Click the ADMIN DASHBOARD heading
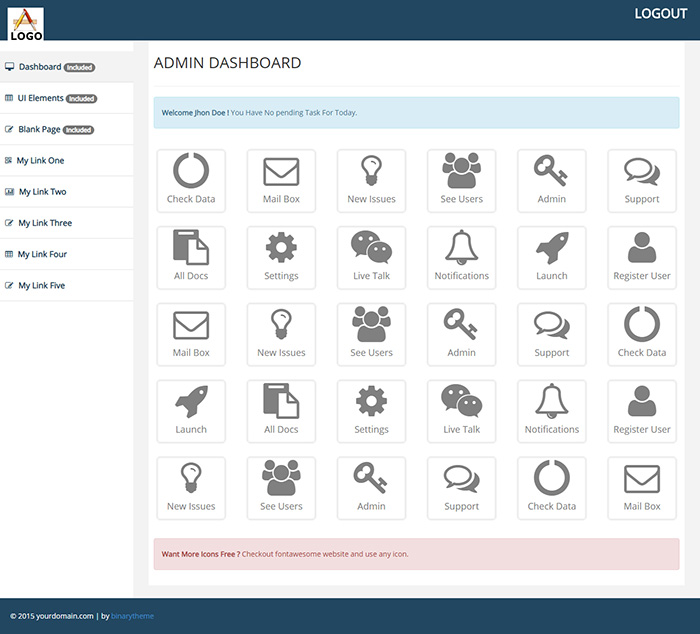Image resolution: width=700 pixels, height=634 pixels. click(x=228, y=63)
